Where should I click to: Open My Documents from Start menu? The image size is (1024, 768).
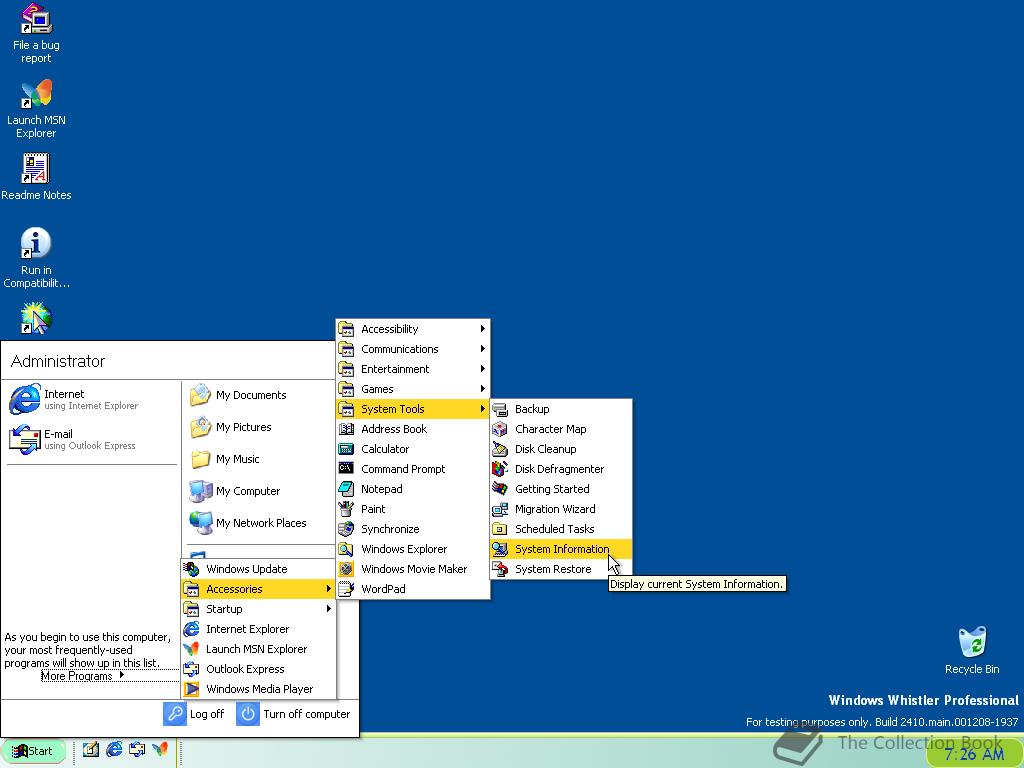(238, 395)
